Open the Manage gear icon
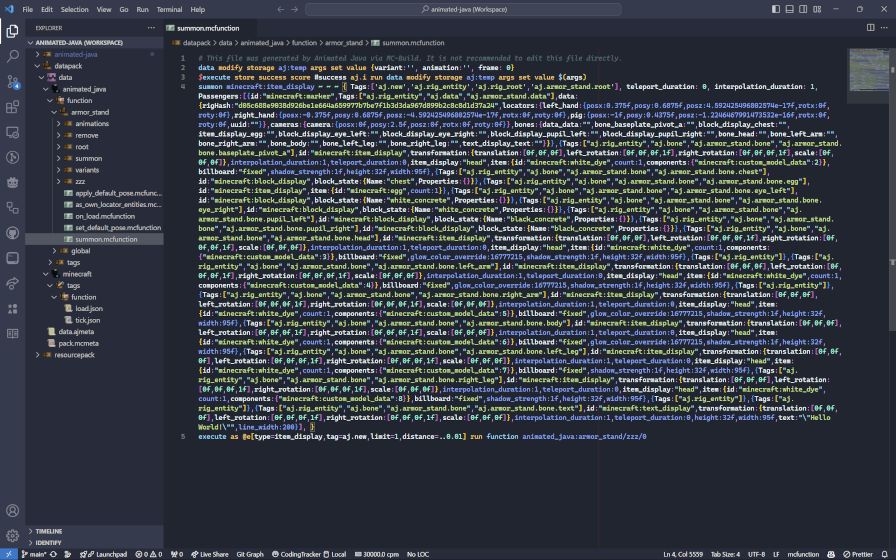Image resolution: width=896 pixels, height=560 pixels. pyautogui.click(x=13, y=535)
